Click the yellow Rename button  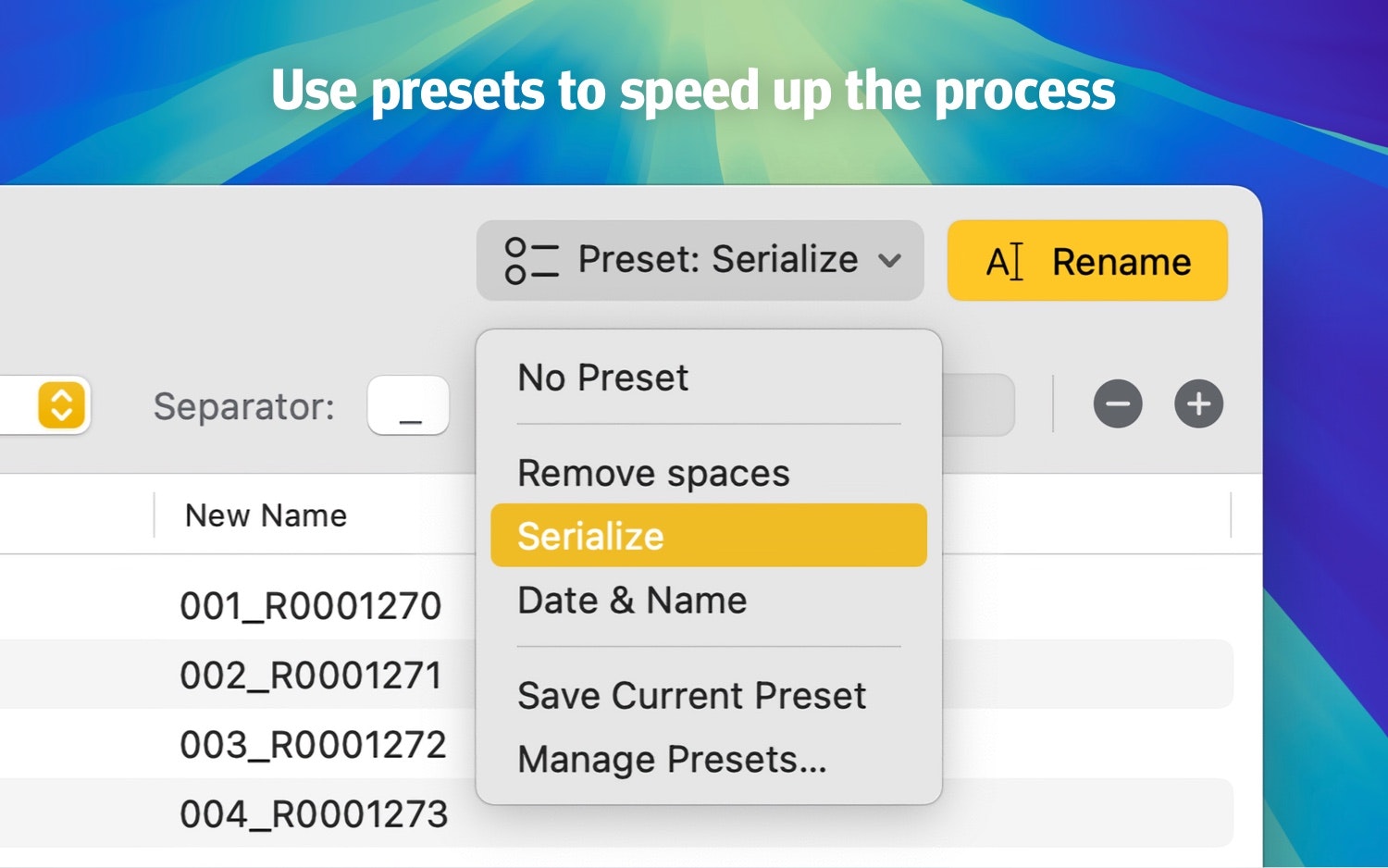point(1087,260)
